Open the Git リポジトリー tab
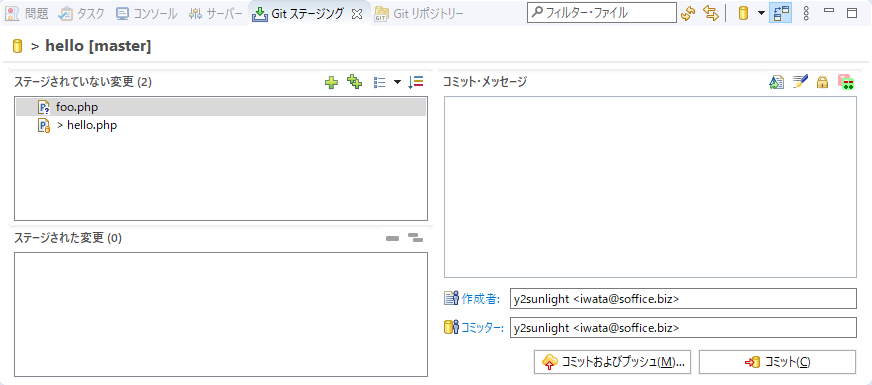 [419, 13]
